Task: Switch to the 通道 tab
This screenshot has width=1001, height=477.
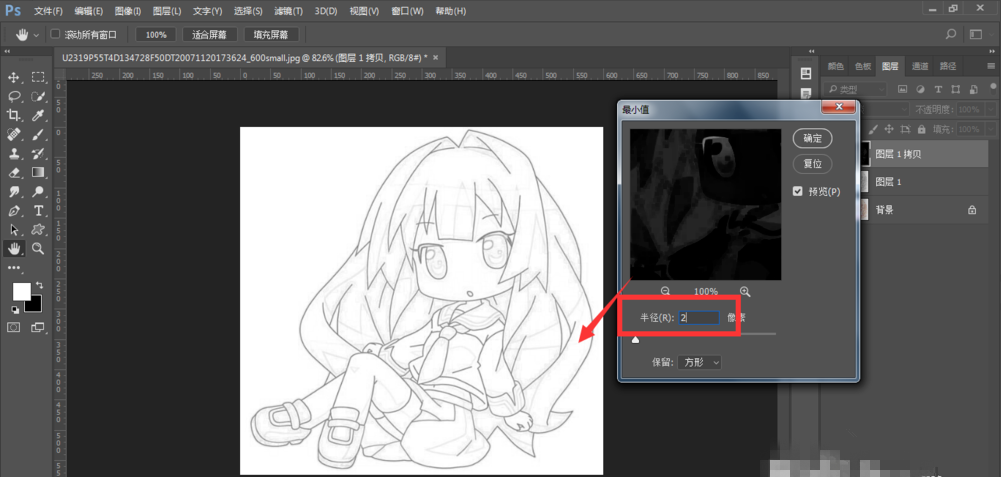Action: click(x=919, y=66)
